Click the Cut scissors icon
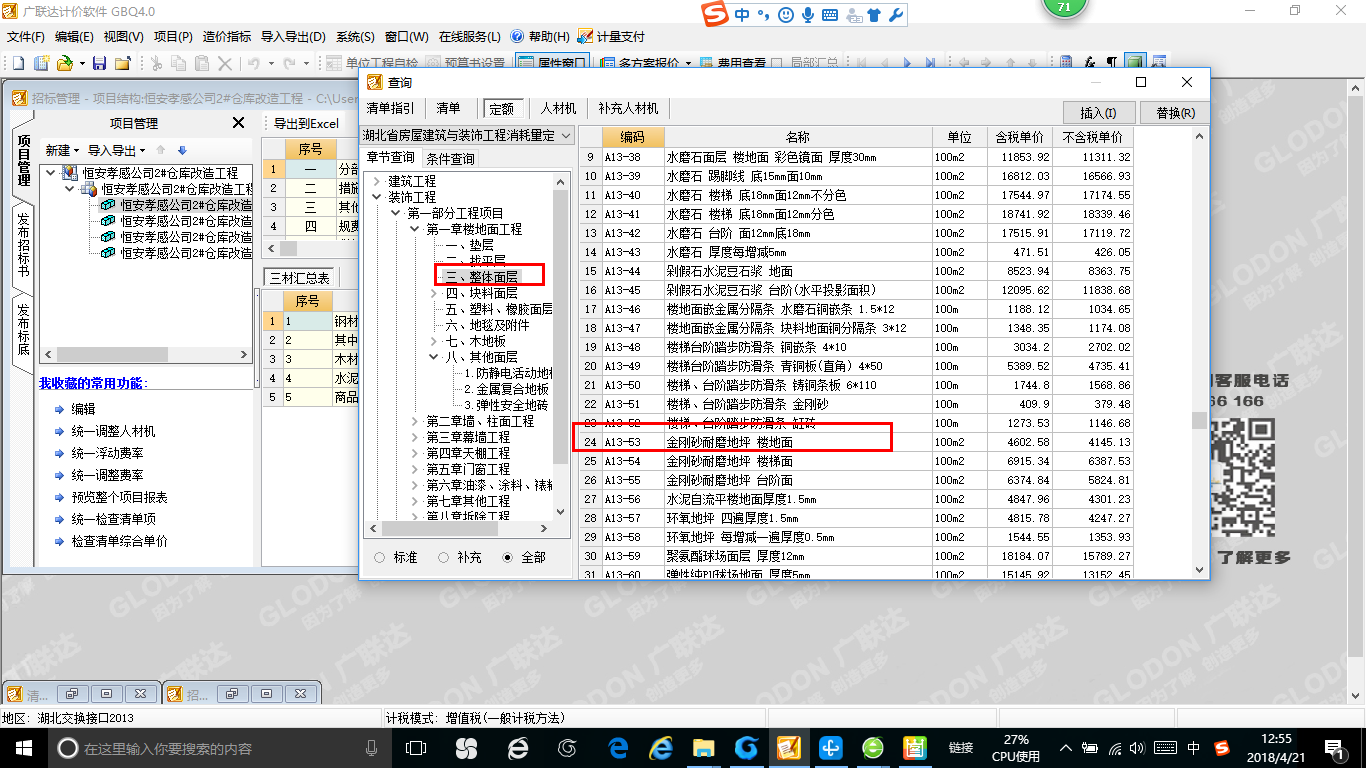1366x768 pixels. click(x=156, y=63)
